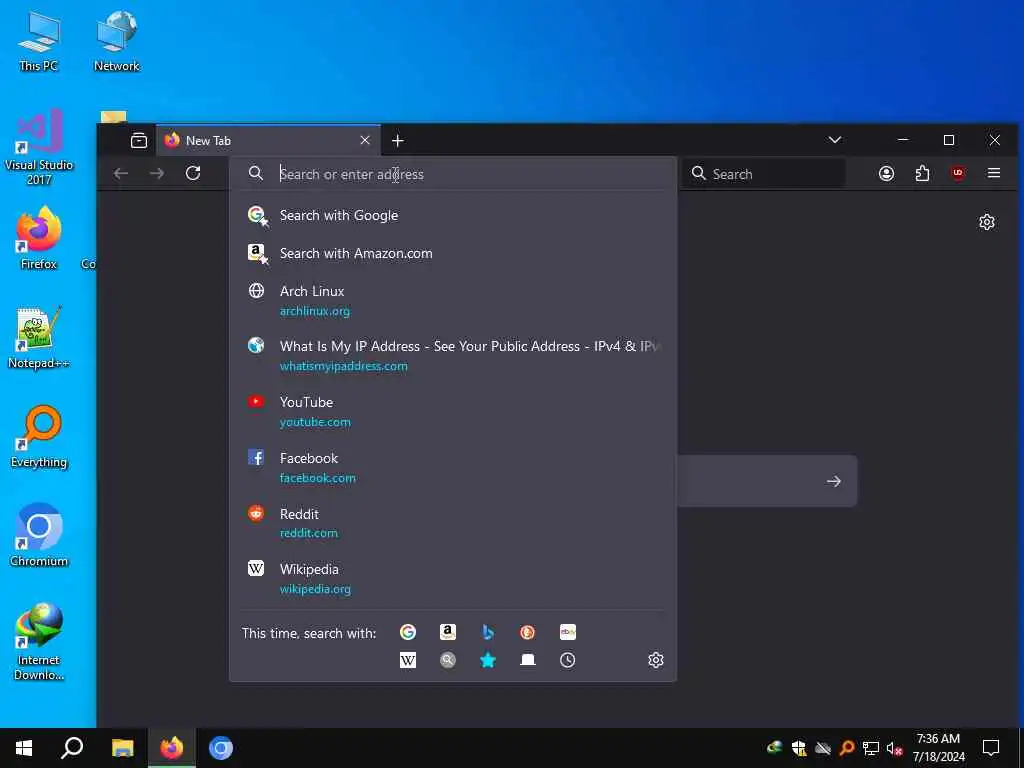Search history using the clock icon
The width and height of the screenshot is (1024, 768).
(568, 660)
